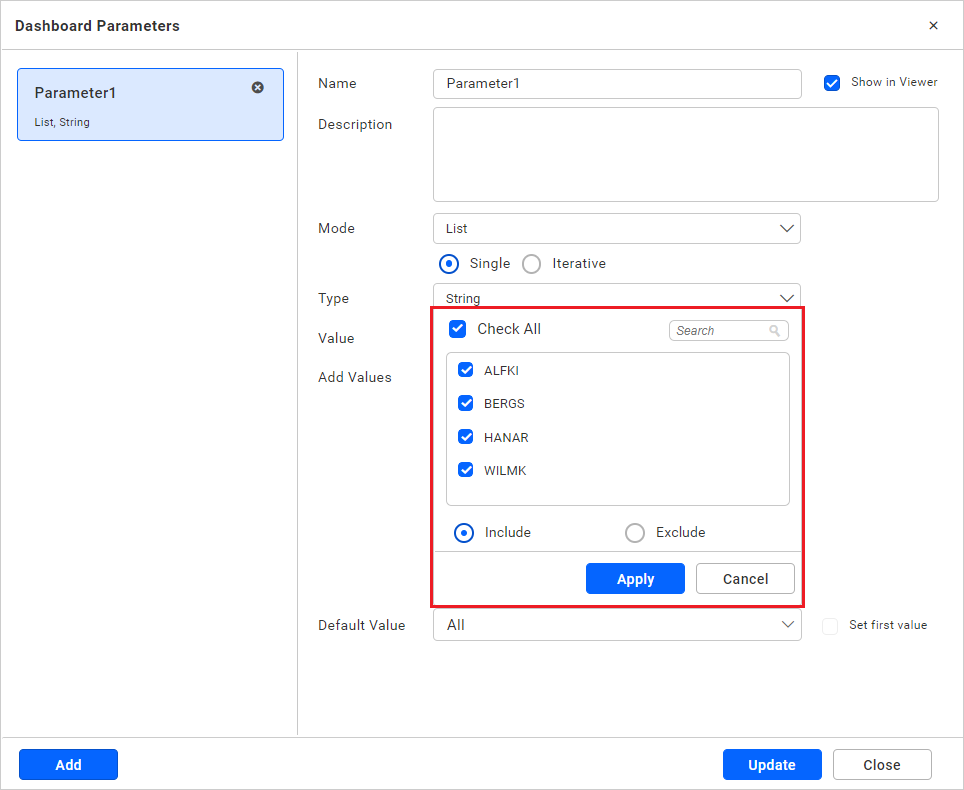Screen dimensions: 964x790
Task: Delete Parameter1 using its remove icon
Action: 258,88
